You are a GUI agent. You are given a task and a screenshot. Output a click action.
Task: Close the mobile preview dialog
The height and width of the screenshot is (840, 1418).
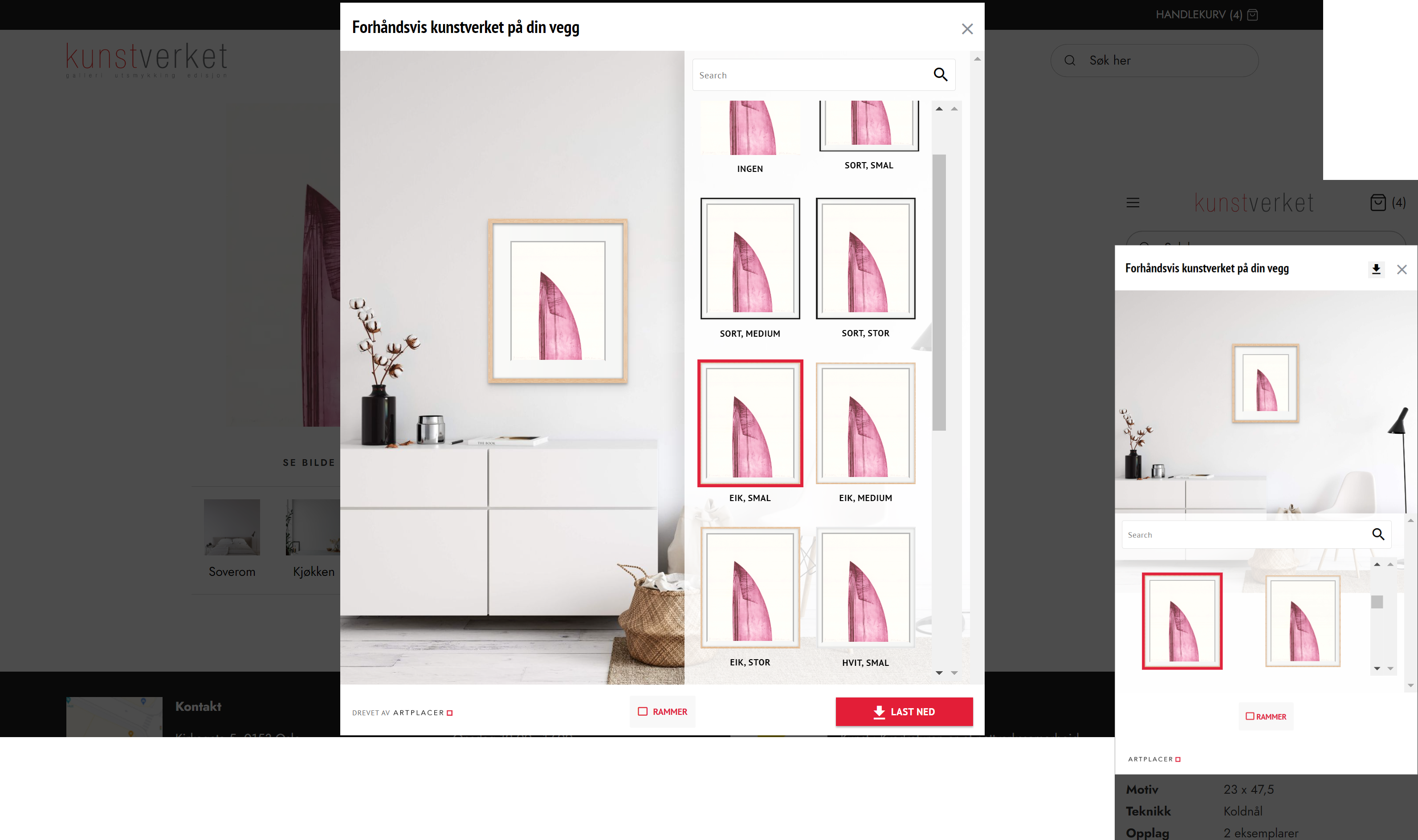1402,269
